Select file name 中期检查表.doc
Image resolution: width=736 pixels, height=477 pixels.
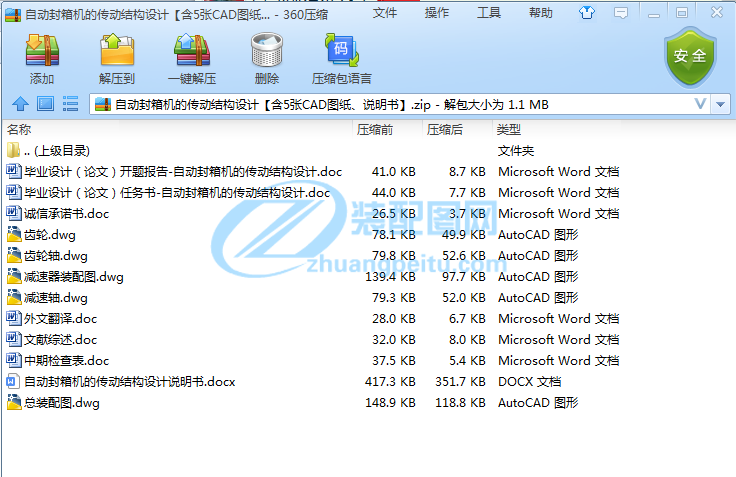pyautogui.click(x=67, y=361)
